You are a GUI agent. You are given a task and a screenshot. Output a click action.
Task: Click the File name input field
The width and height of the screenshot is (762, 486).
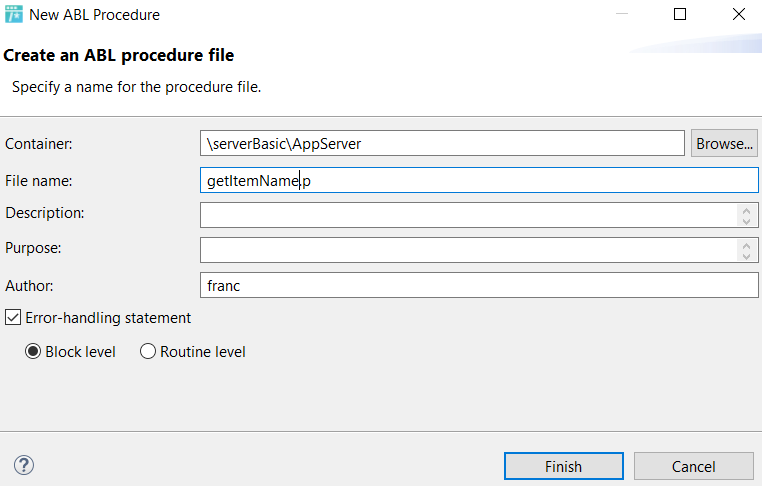[x=479, y=180]
